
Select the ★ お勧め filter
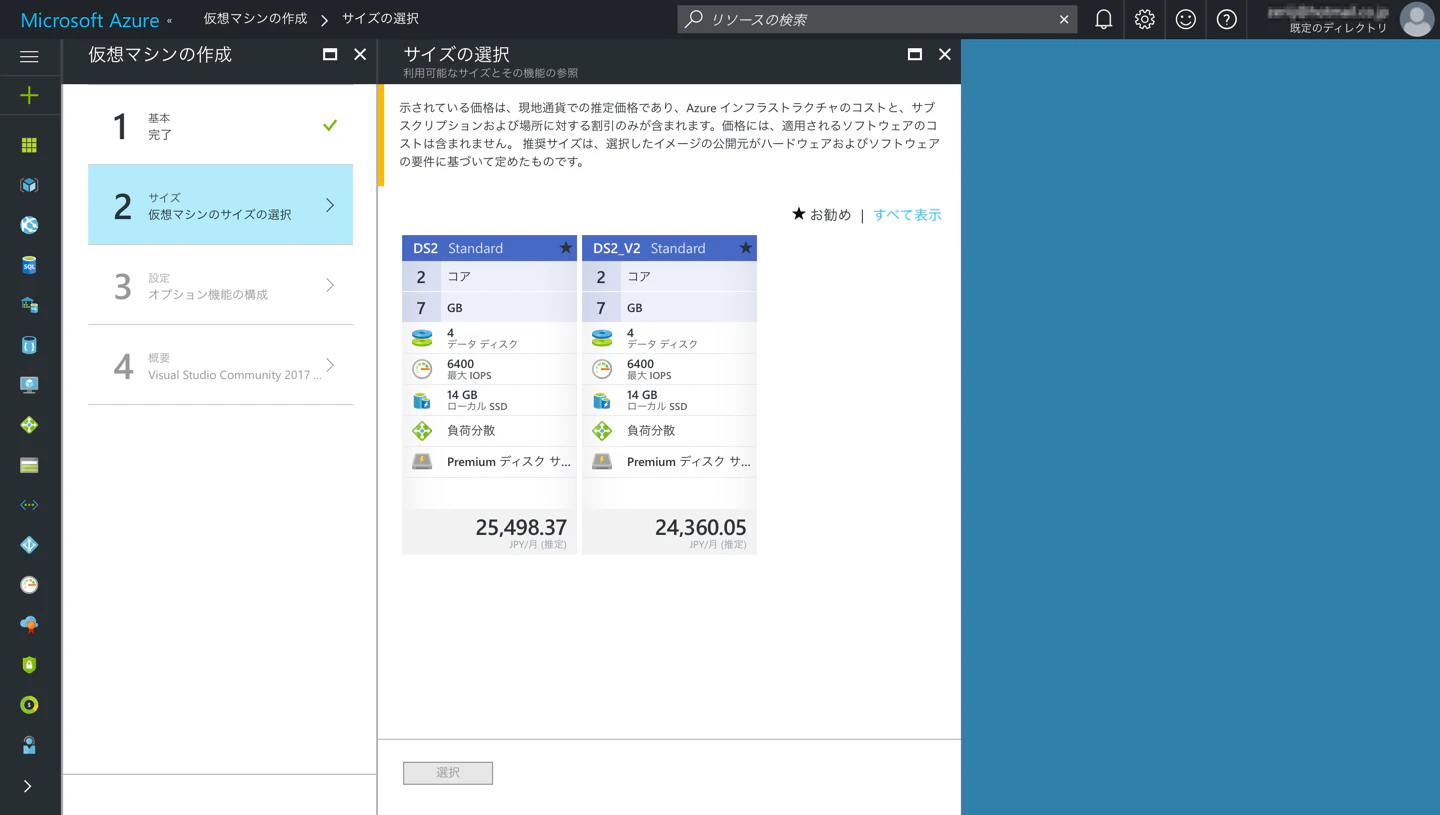[821, 214]
